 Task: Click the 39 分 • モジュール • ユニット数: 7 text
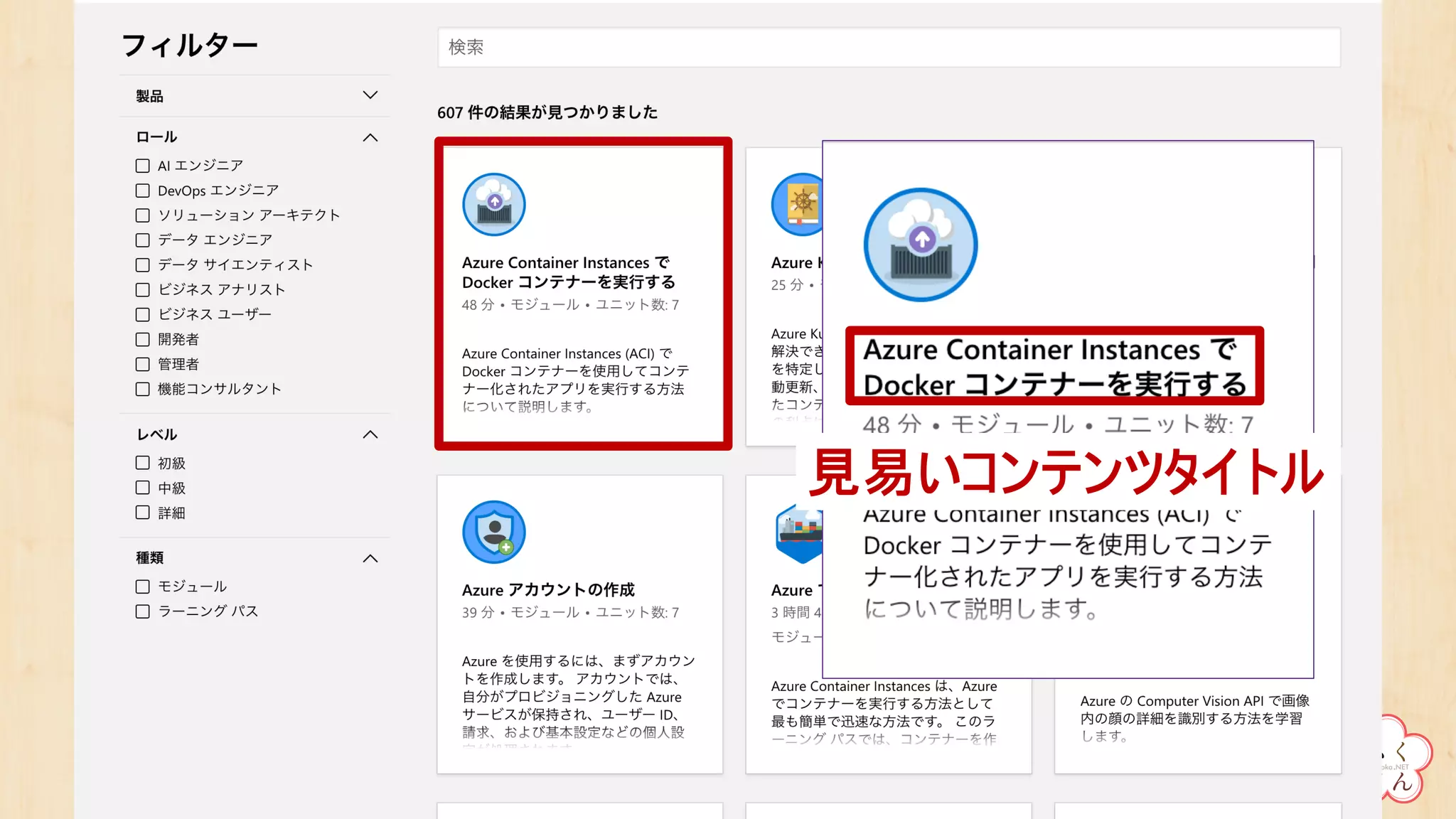pyautogui.click(x=570, y=613)
